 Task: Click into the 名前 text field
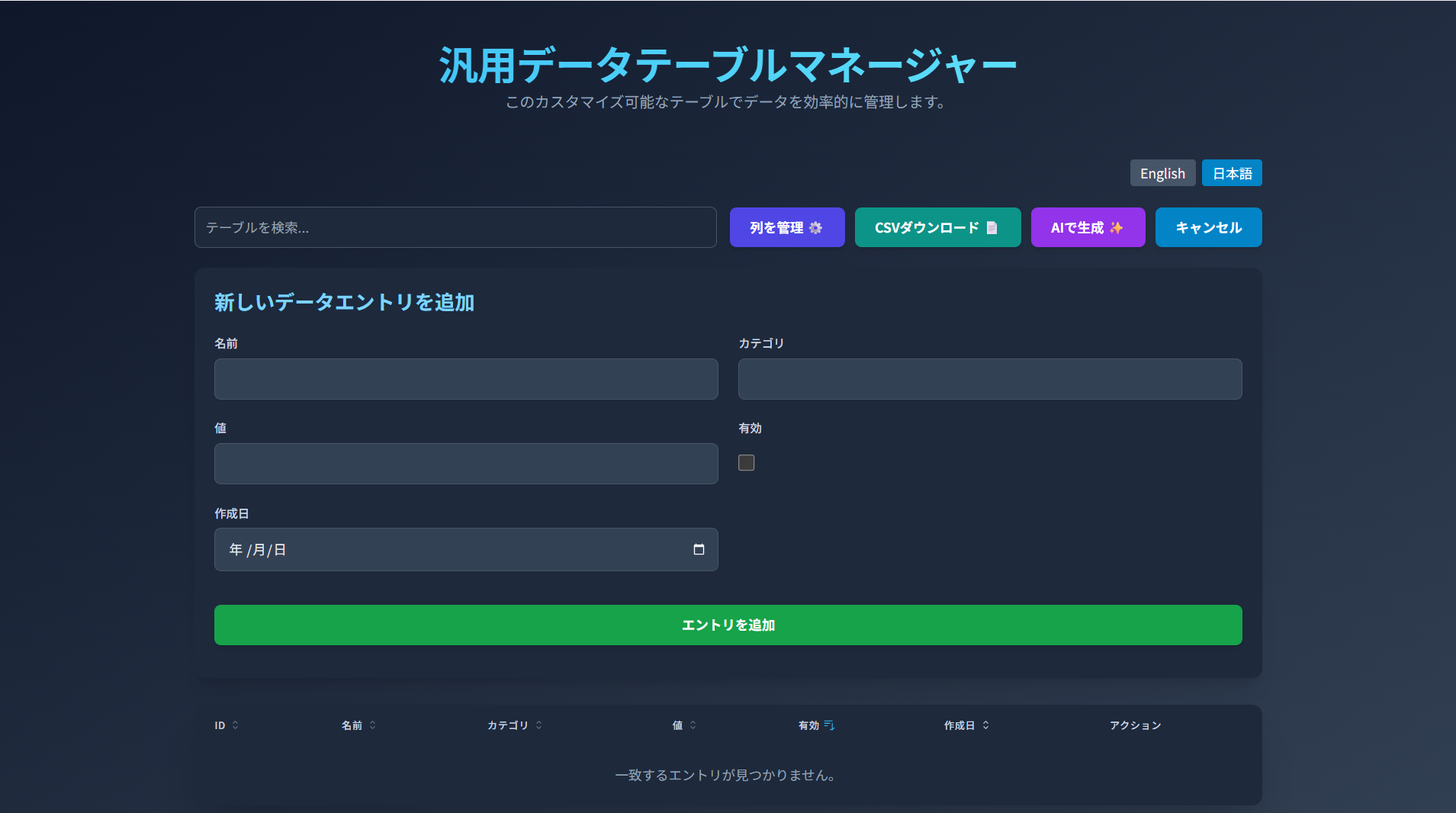[x=465, y=379]
